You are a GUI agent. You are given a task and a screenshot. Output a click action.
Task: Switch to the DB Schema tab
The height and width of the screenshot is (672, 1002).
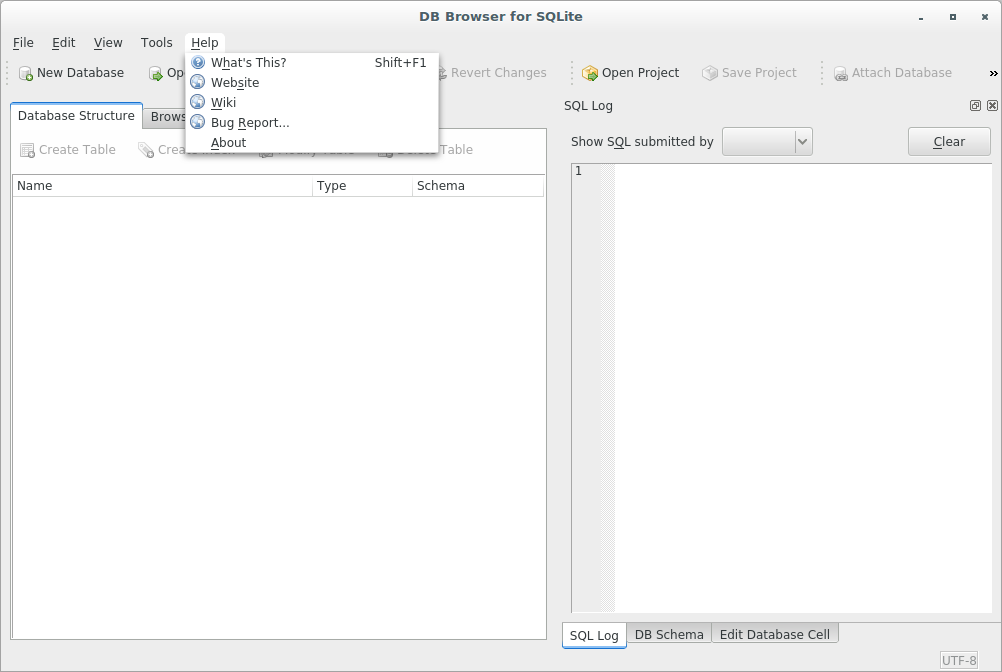tap(669, 633)
